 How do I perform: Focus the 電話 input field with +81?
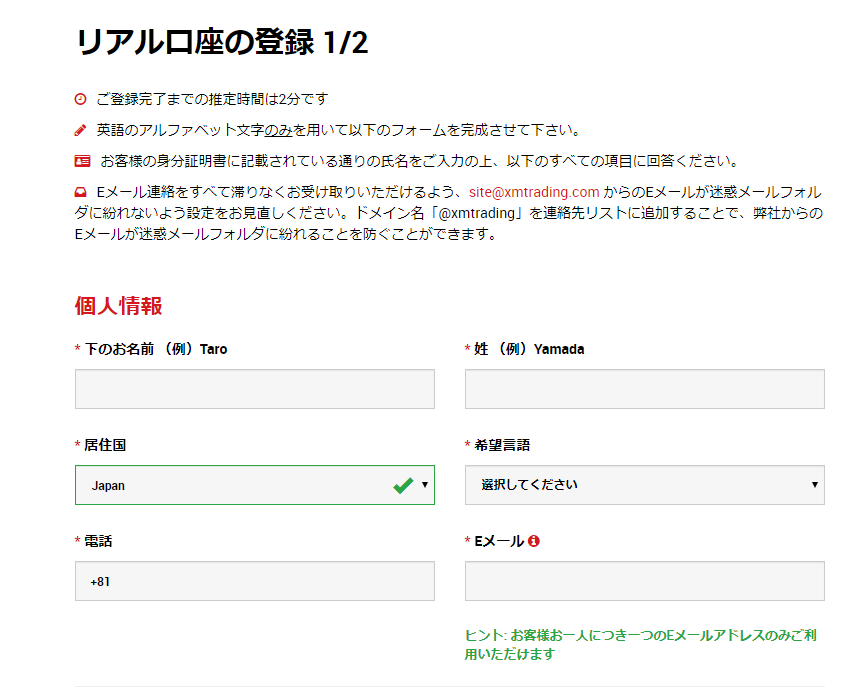(255, 581)
